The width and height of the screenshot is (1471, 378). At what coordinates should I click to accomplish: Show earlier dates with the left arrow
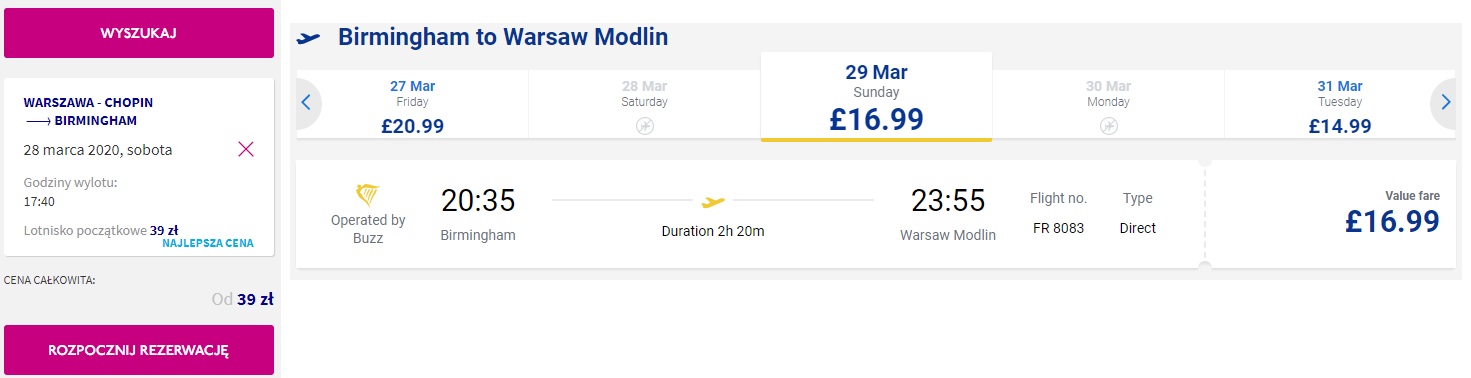(307, 102)
